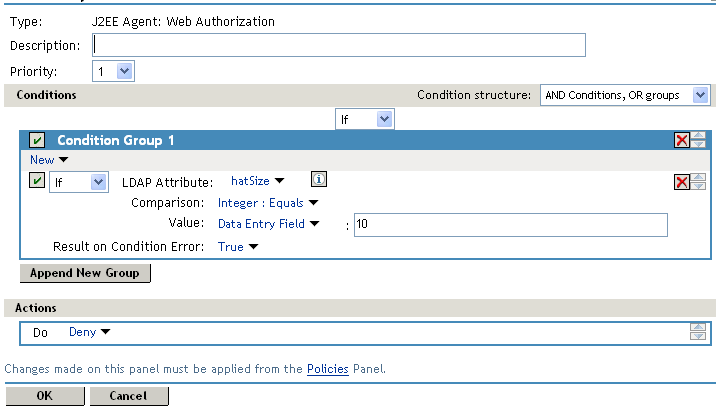Move Condition Group 1 up arrow

pos(698,136)
